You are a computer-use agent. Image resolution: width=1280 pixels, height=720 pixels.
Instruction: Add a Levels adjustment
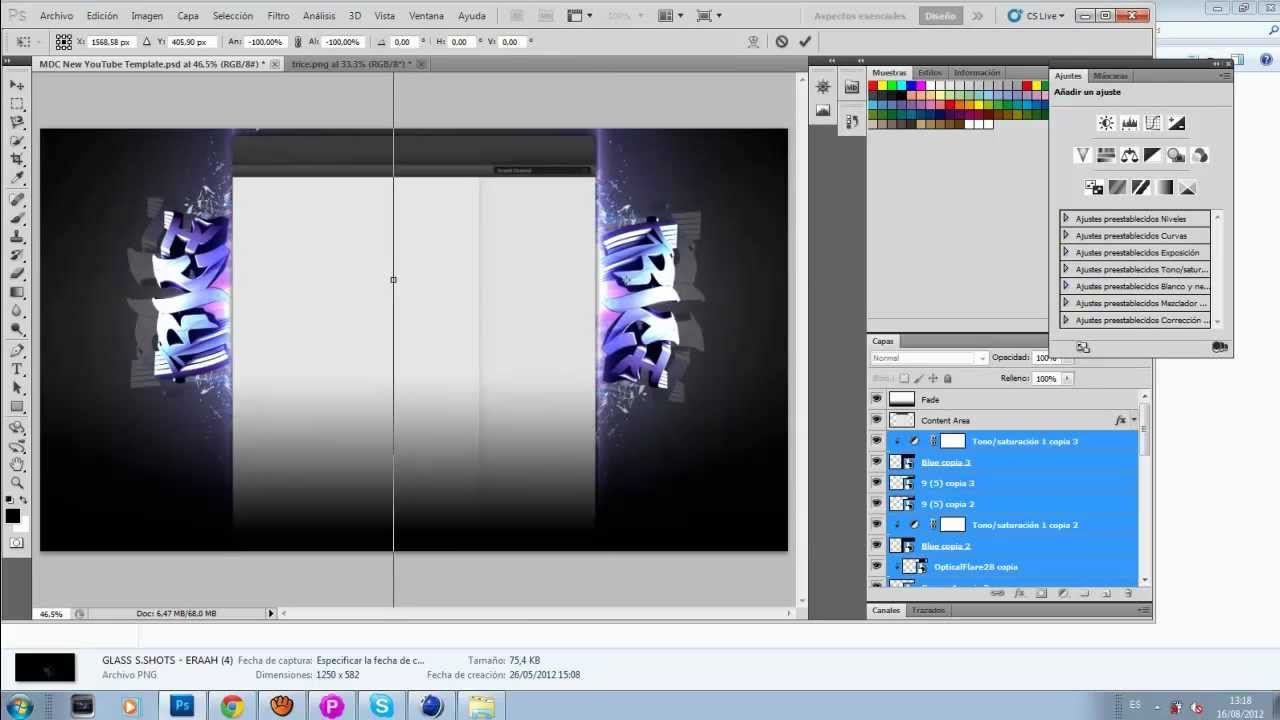click(x=1129, y=123)
